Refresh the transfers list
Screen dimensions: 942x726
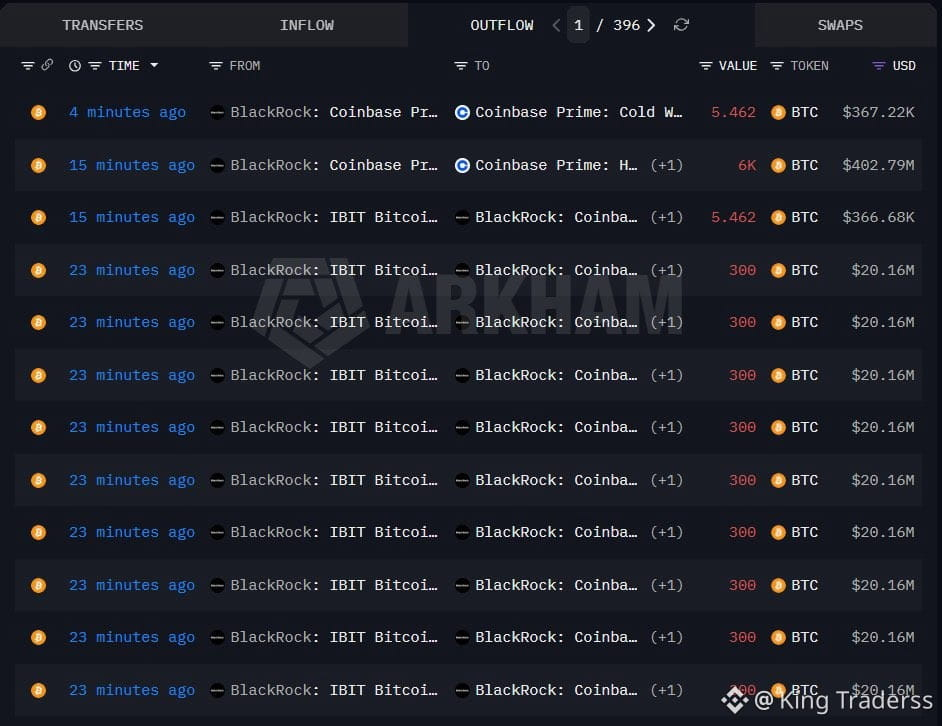[x=681, y=25]
